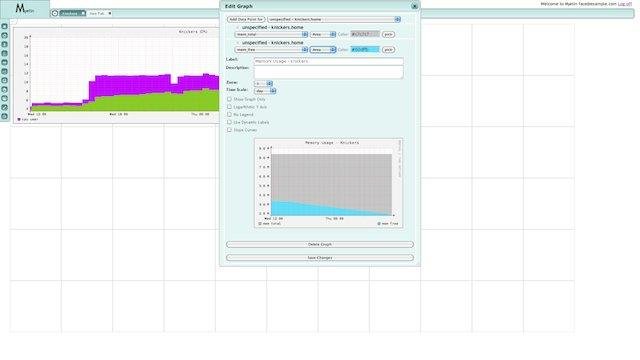Click the topmost icon in the left sidebar
This screenshot has width=640, height=360.
click(4, 27)
